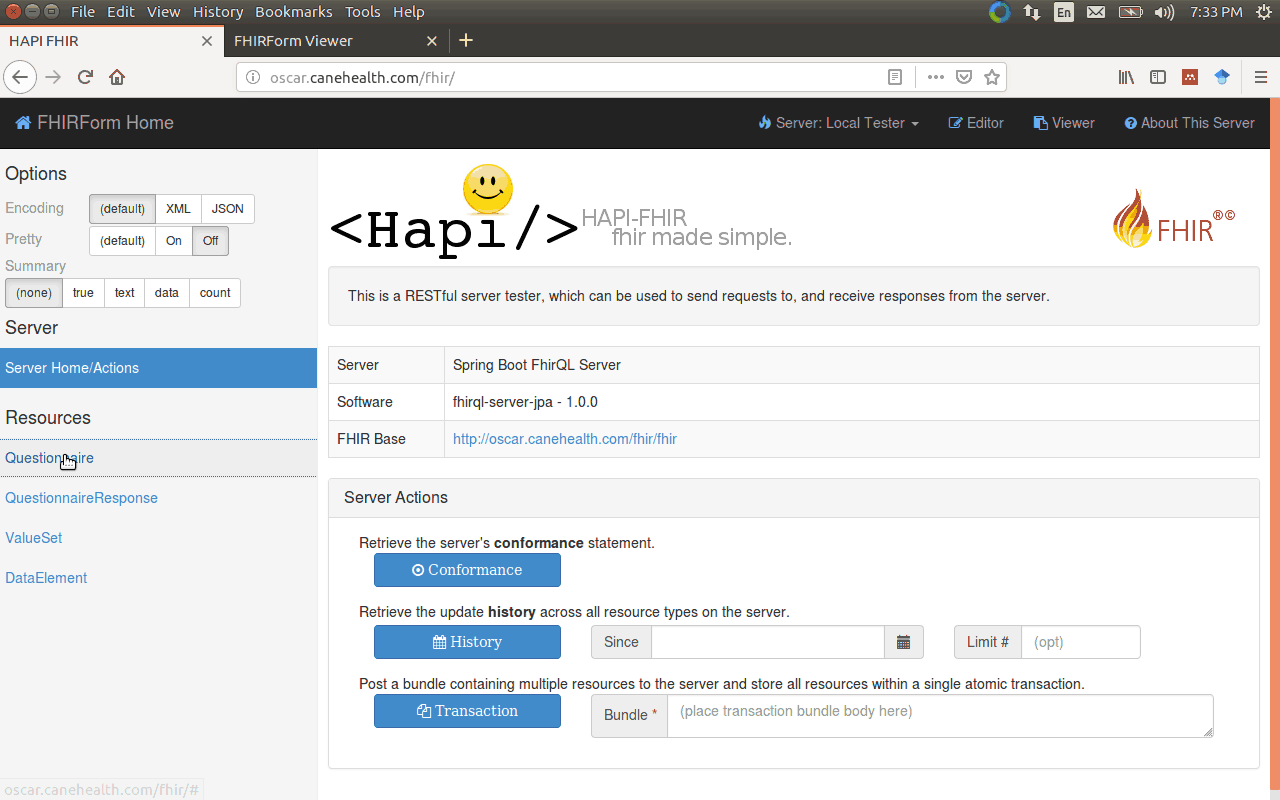Open reader view icon in address bar
The width and height of the screenshot is (1280, 800).
click(x=895, y=77)
